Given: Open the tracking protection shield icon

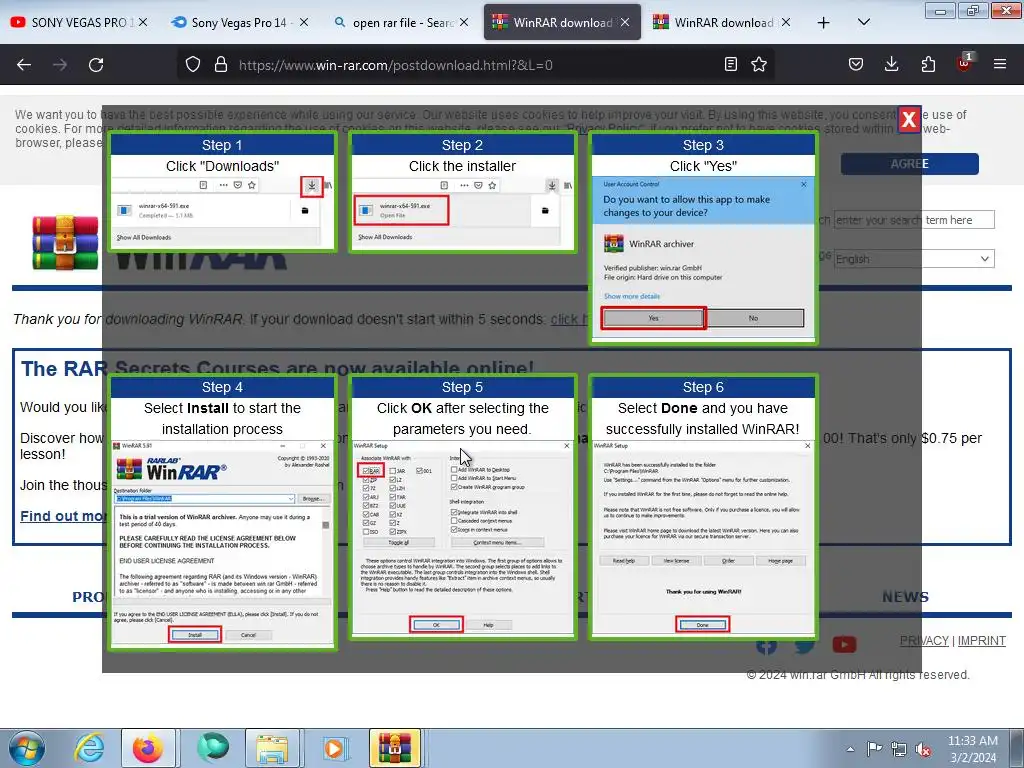Looking at the screenshot, I should pyautogui.click(x=193, y=65).
